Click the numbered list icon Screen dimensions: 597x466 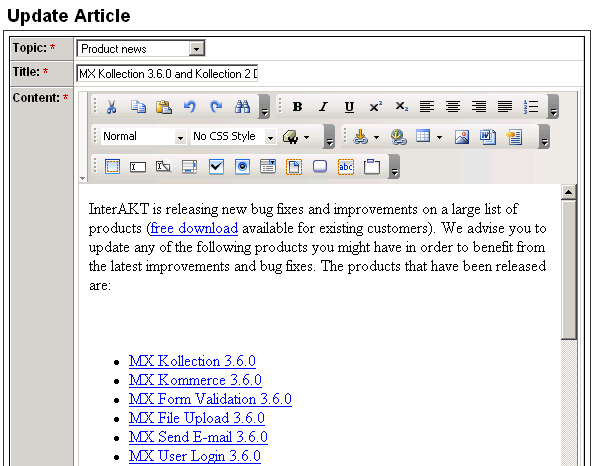click(531, 107)
